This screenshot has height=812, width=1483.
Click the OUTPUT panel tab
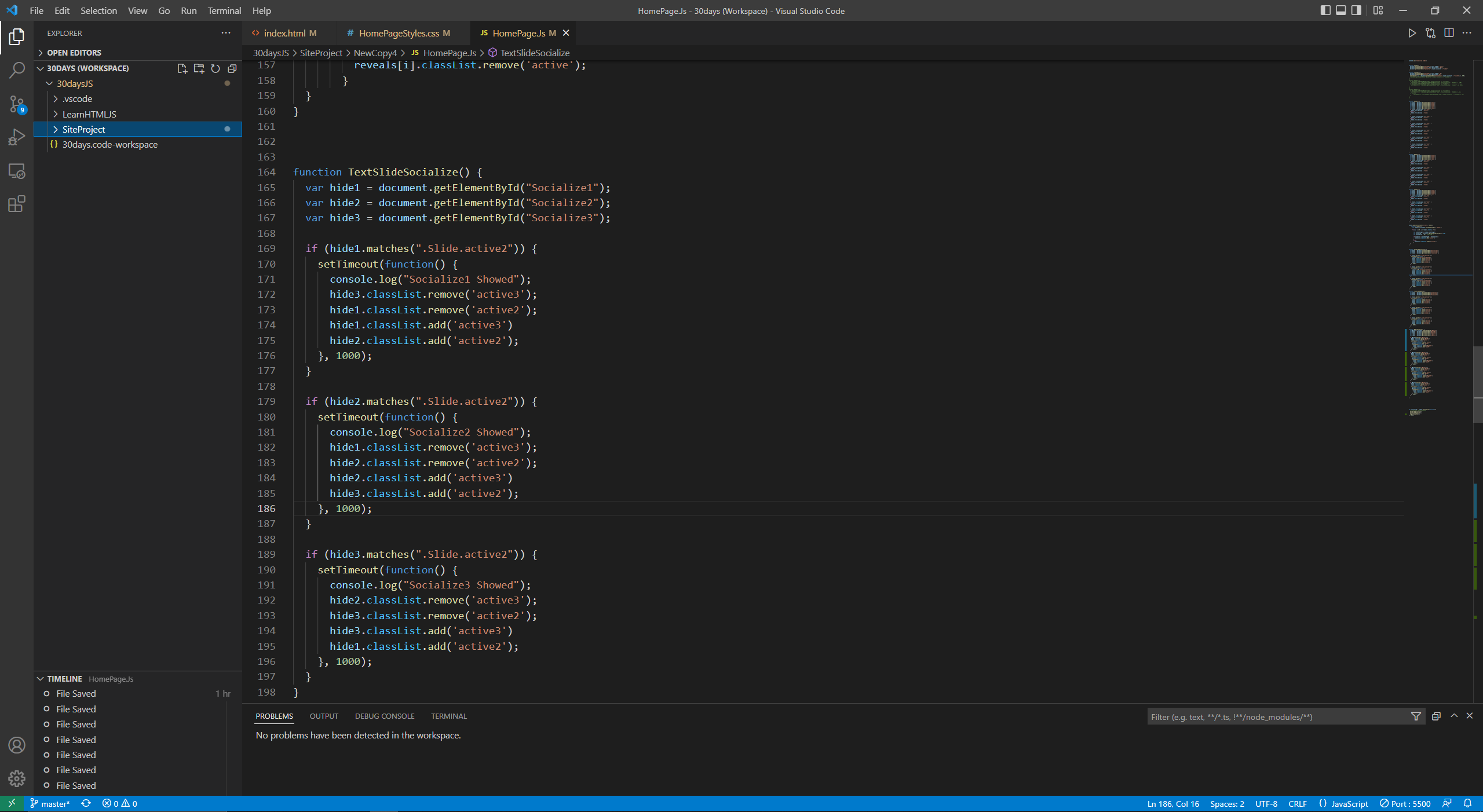(323, 715)
